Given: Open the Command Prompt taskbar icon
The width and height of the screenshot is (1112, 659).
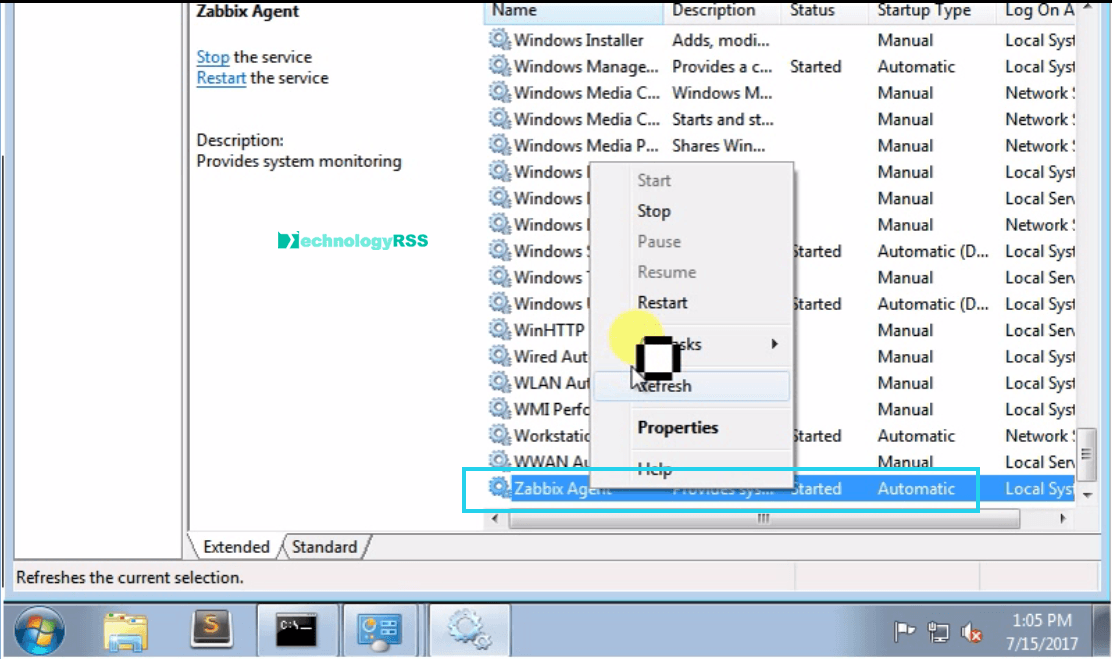Looking at the screenshot, I should (296, 629).
